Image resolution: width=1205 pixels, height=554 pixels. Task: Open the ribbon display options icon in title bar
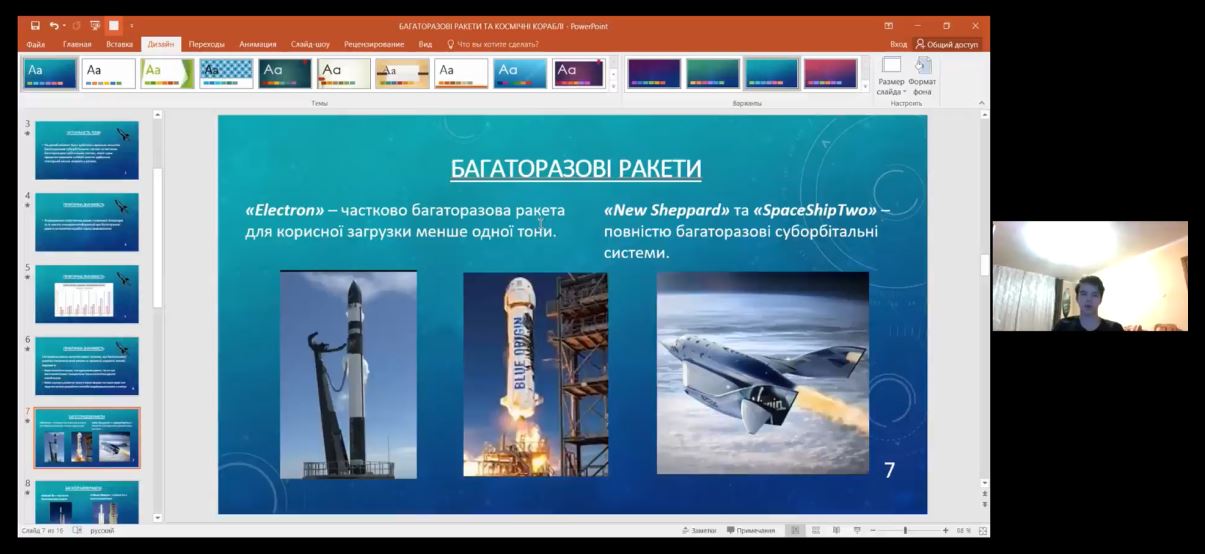tap(889, 26)
